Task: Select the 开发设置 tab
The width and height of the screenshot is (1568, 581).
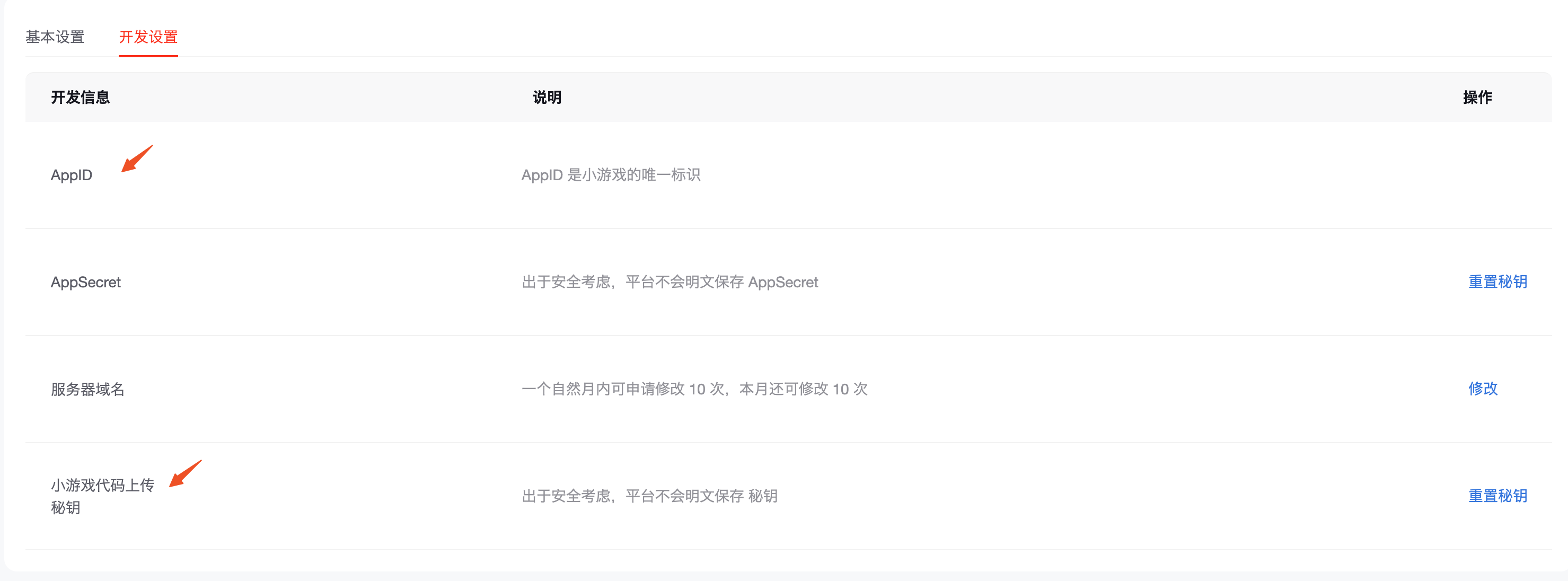Action: point(148,37)
